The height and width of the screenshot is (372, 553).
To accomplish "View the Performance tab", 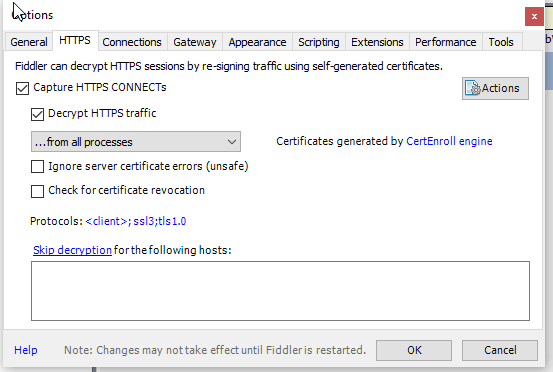I will [x=445, y=42].
